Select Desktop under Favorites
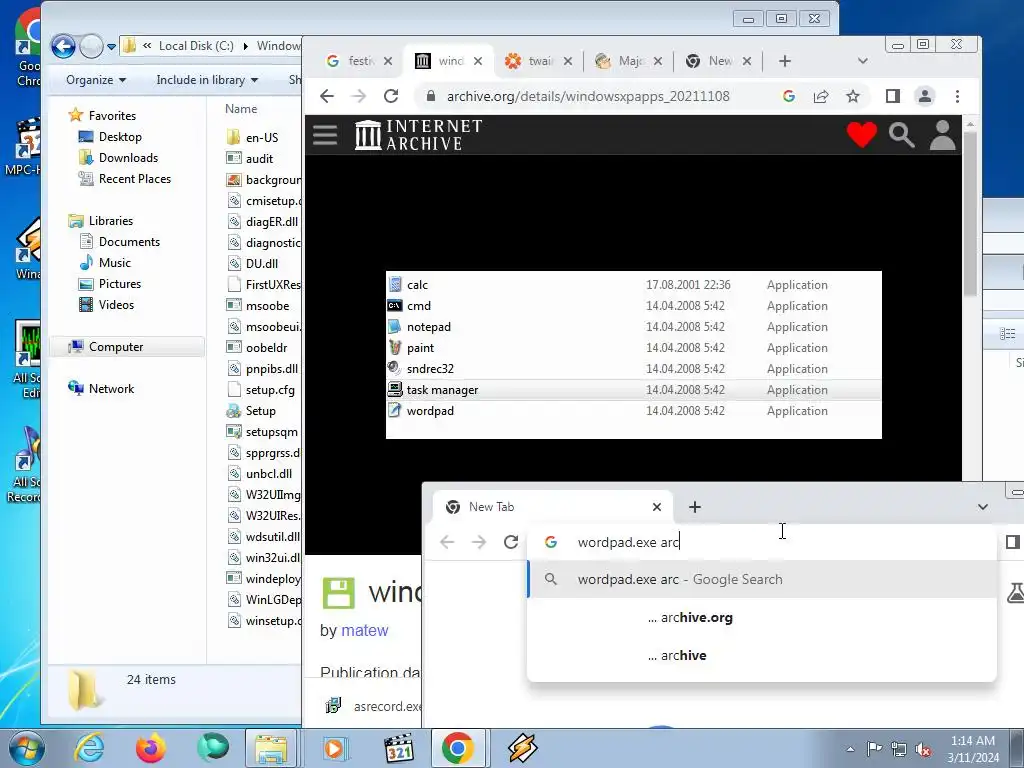This screenshot has height=768, width=1024. click(x=120, y=136)
